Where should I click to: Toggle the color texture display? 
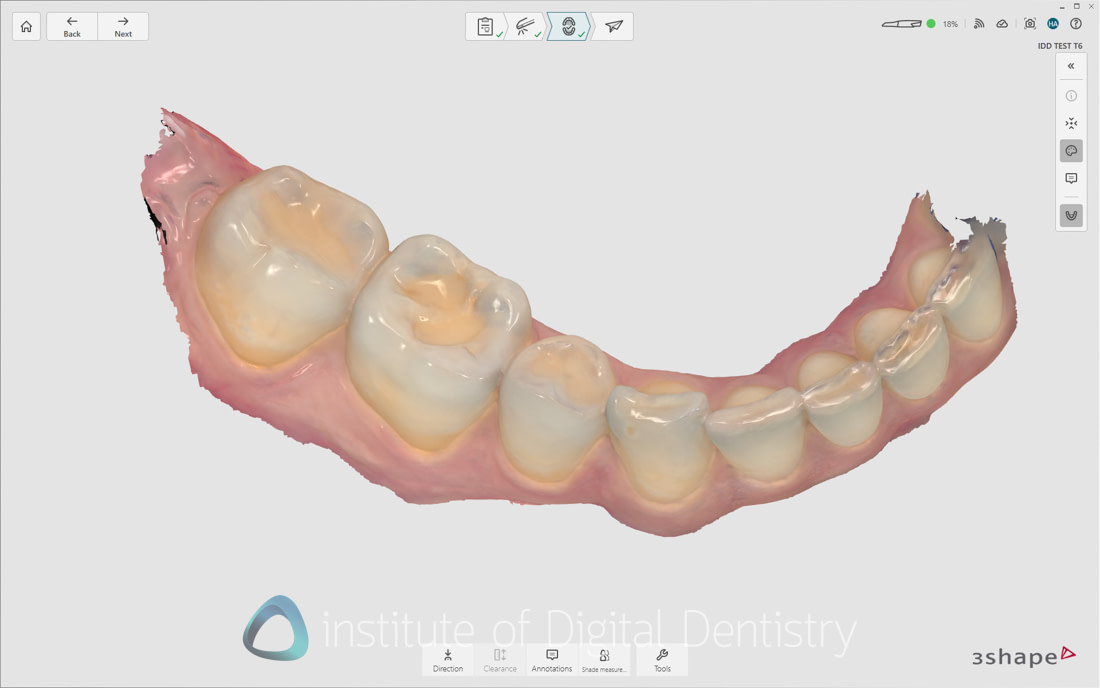1070,150
